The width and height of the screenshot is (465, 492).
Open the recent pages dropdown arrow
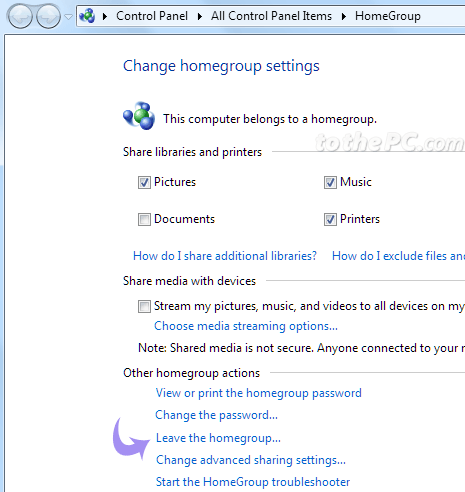click(x=68, y=16)
